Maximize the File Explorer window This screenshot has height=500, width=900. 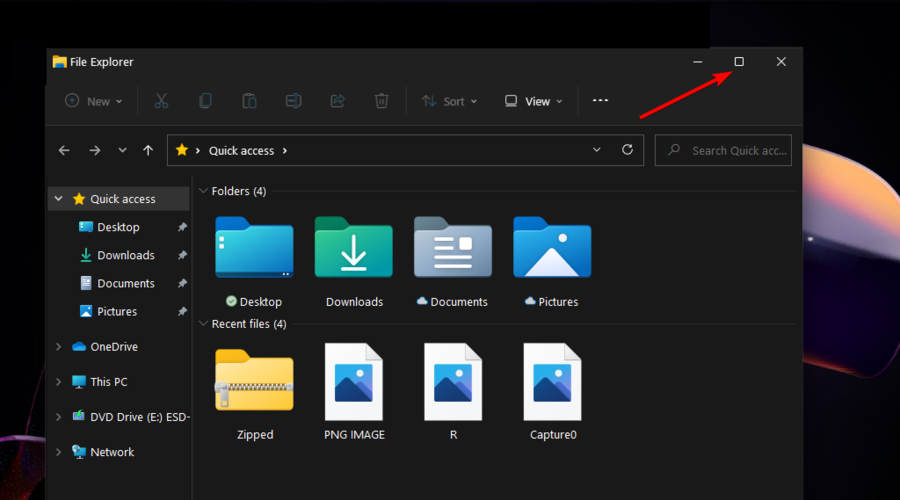739,61
